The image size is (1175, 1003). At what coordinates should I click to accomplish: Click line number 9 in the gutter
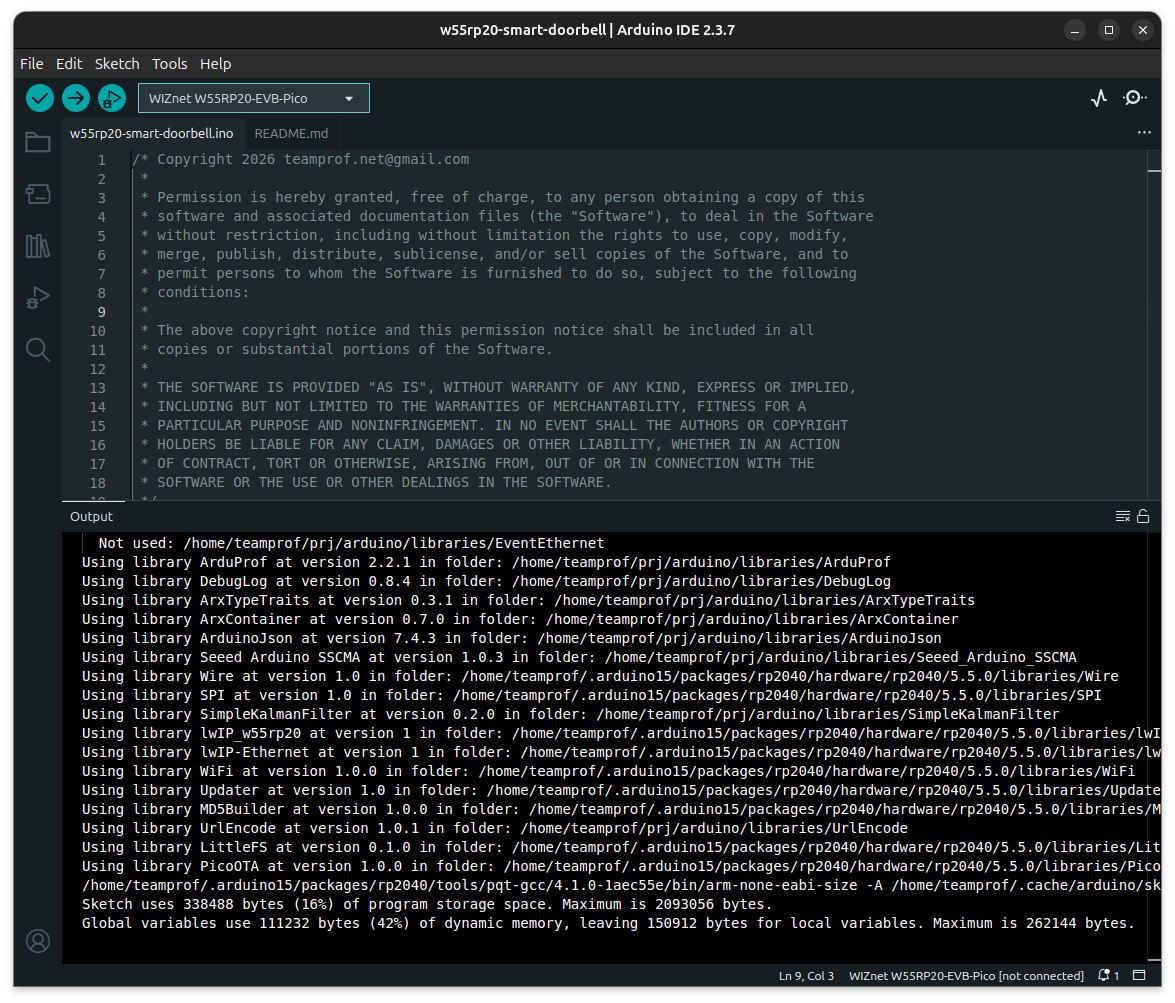[x=101, y=312]
